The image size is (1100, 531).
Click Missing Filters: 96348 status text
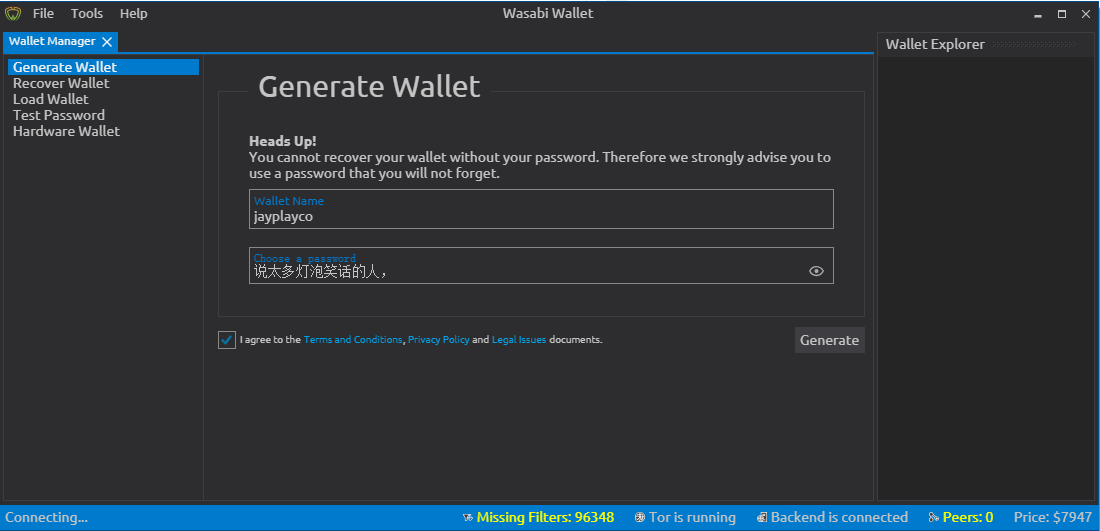tap(545, 518)
